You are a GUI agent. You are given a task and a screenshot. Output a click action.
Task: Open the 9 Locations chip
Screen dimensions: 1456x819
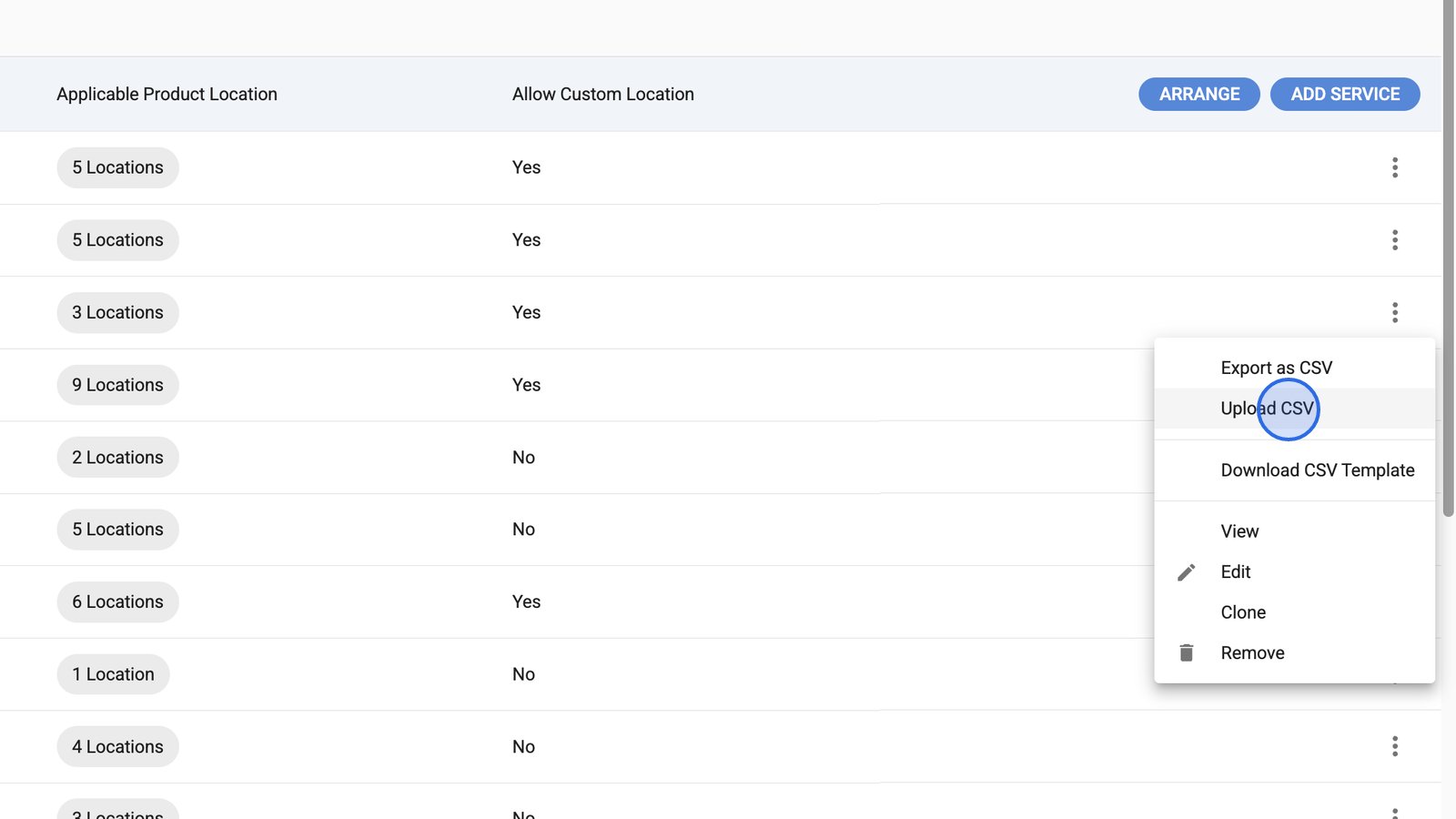pos(117,385)
